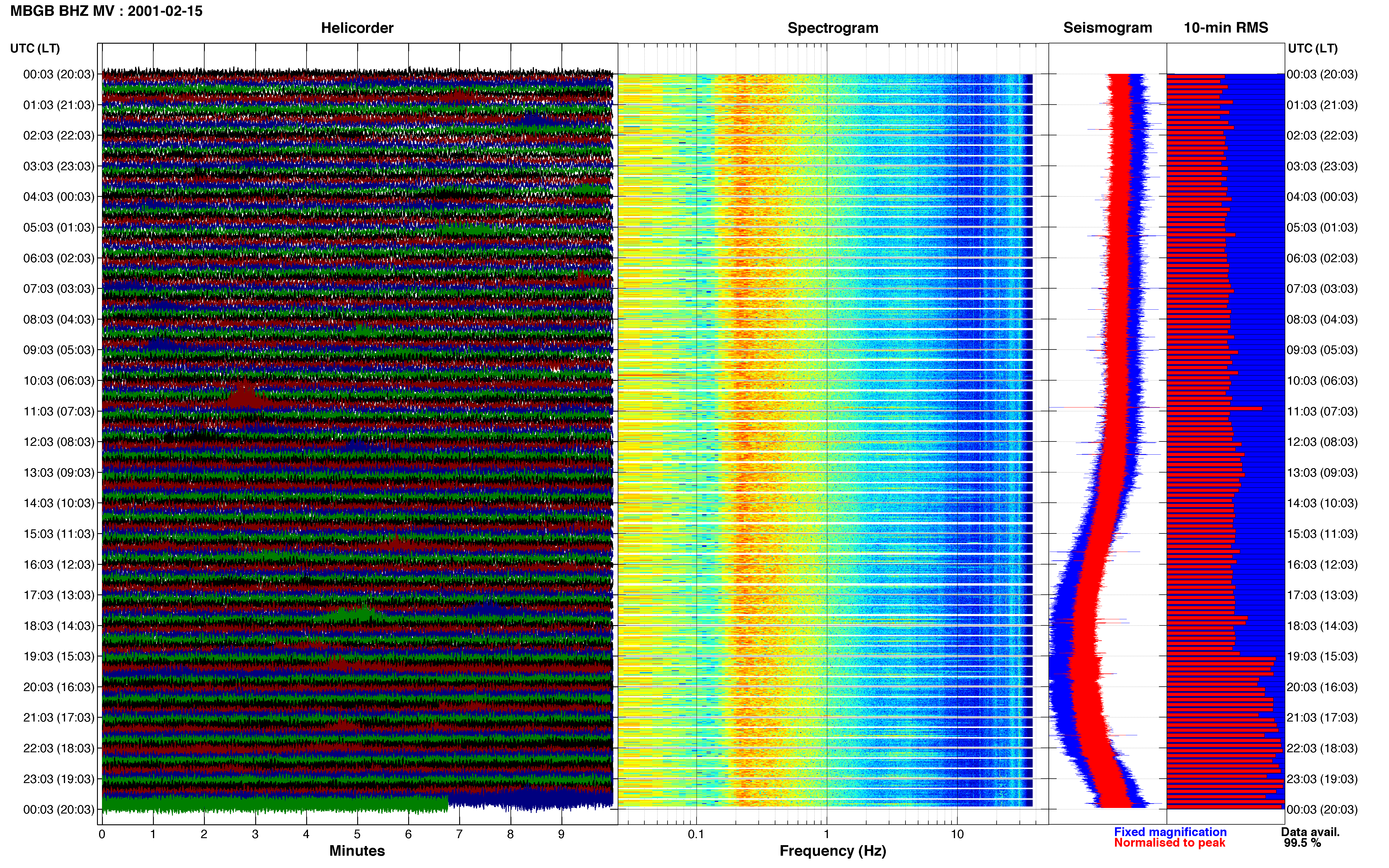Click the '99.5 %' data availability value

coord(1302,843)
